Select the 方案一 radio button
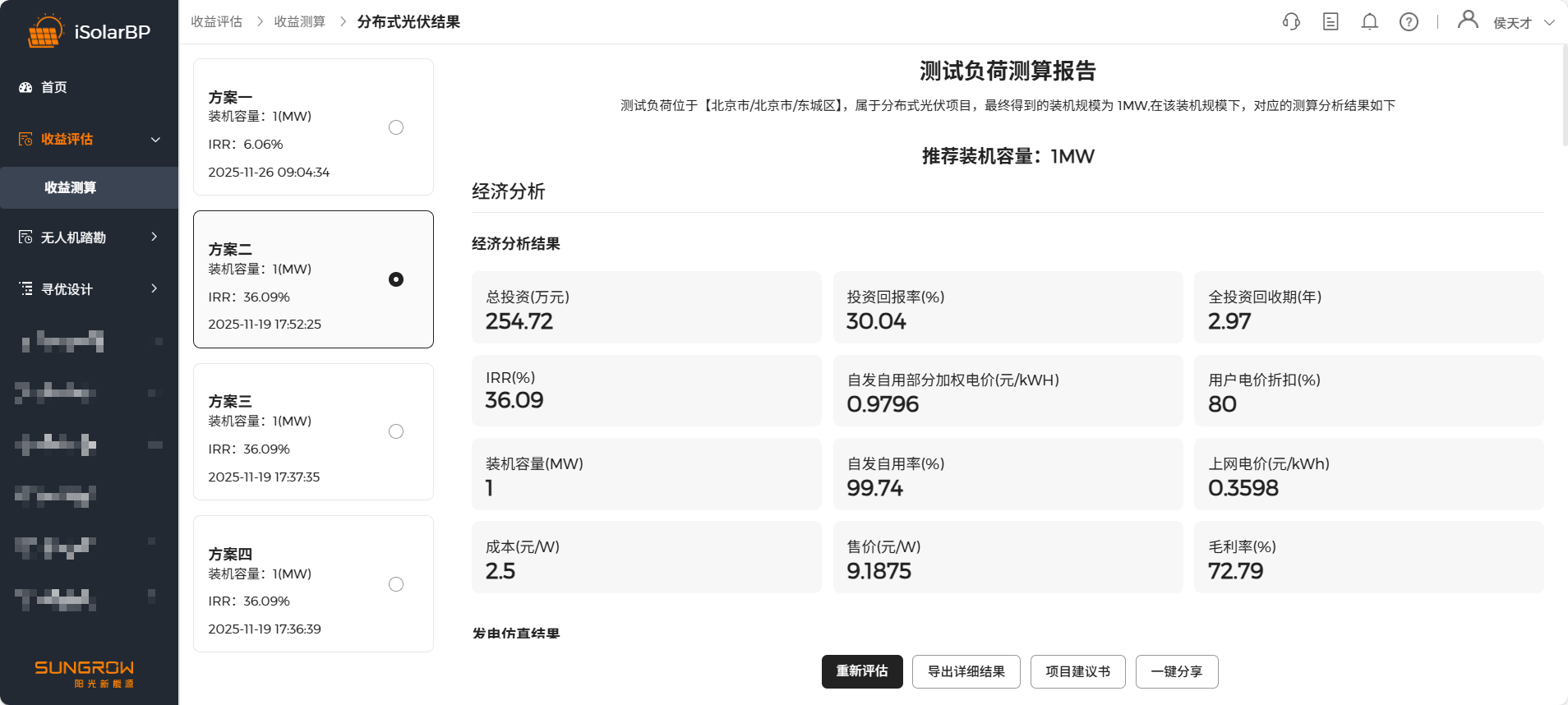 coord(396,127)
